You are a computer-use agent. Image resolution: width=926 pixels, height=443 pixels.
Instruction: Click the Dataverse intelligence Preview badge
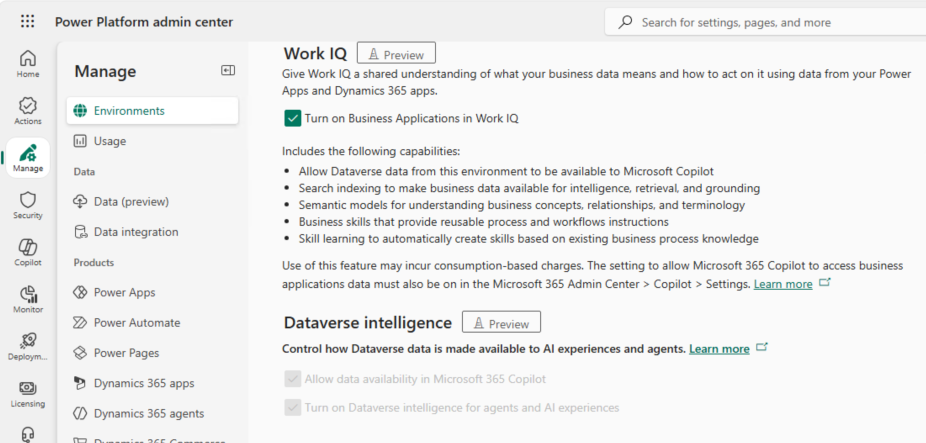click(501, 323)
